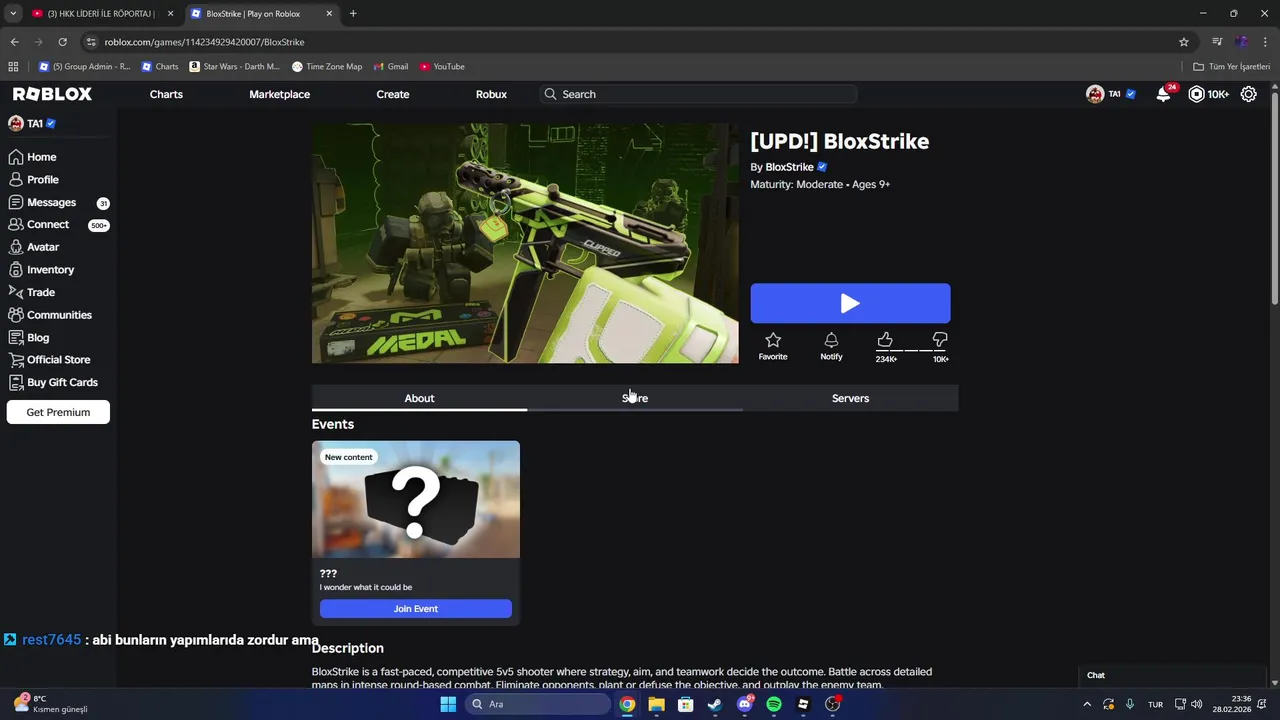Screen dimensions: 1280x720
Task: Open the settings gear in Roblox header
Action: (x=1249, y=94)
